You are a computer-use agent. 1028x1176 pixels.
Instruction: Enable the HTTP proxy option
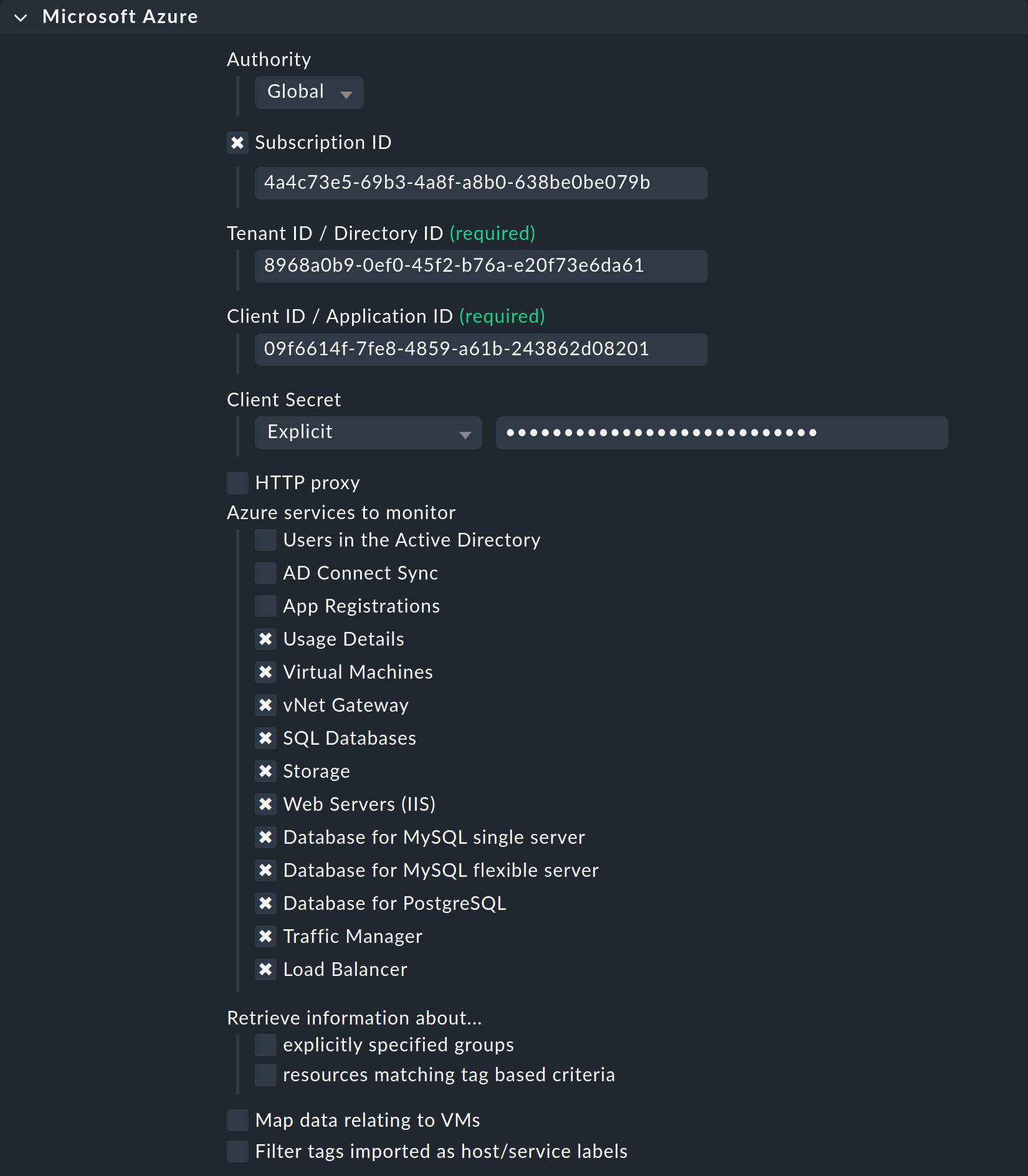(237, 482)
